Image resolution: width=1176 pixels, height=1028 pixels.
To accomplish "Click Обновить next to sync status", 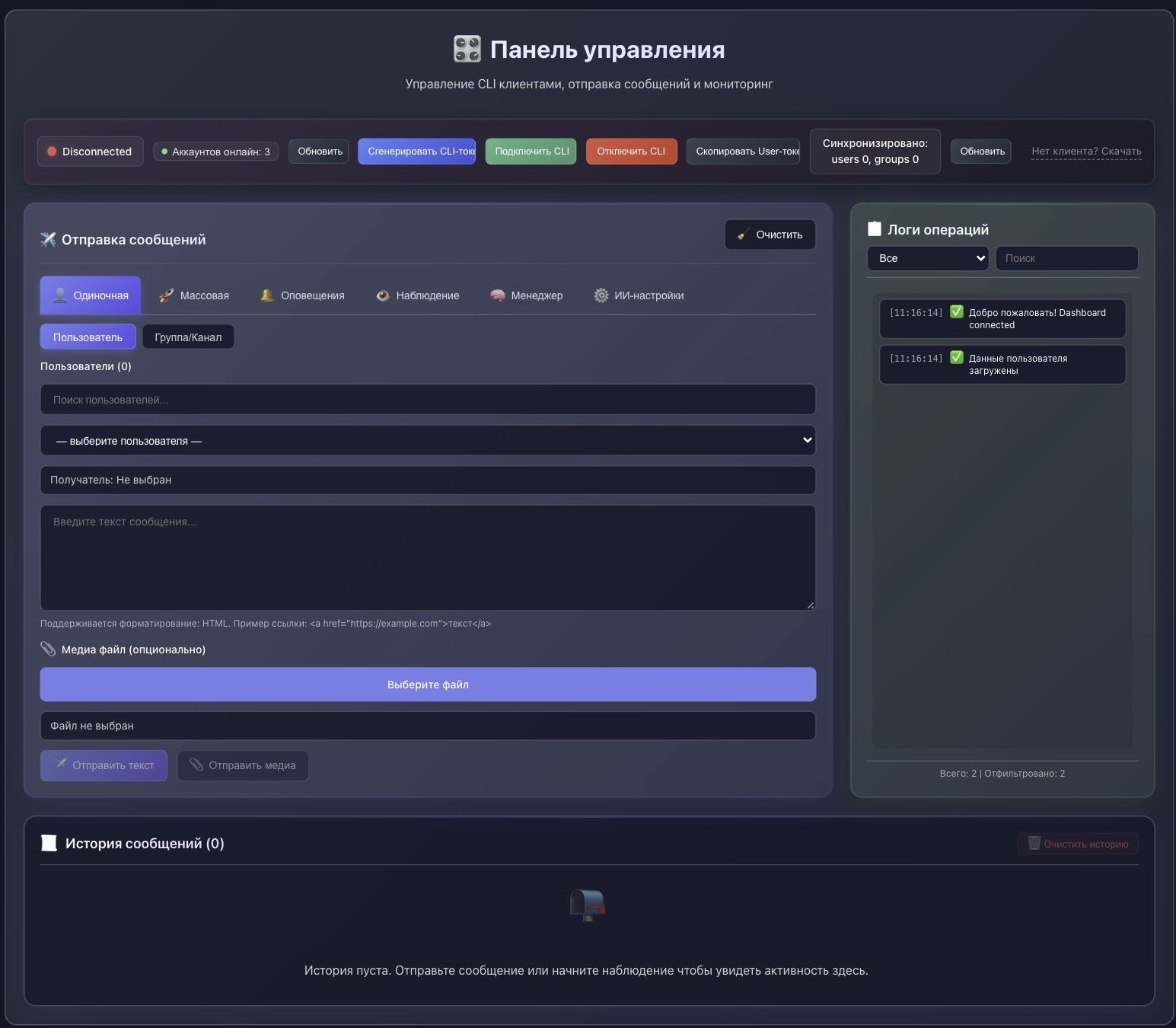I will coord(981,152).
